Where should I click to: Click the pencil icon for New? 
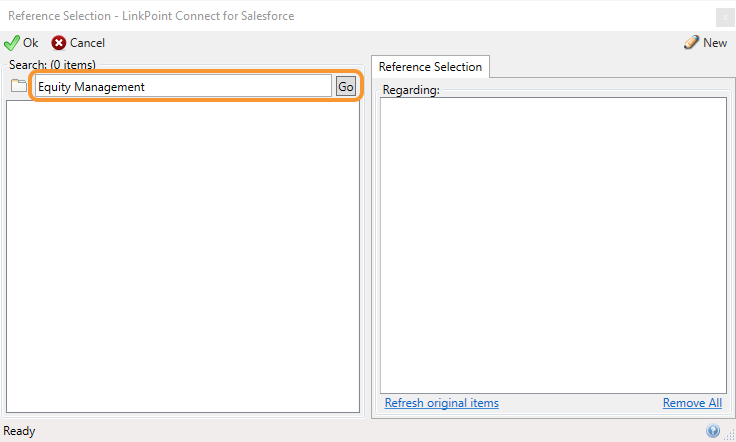point(691,42)
